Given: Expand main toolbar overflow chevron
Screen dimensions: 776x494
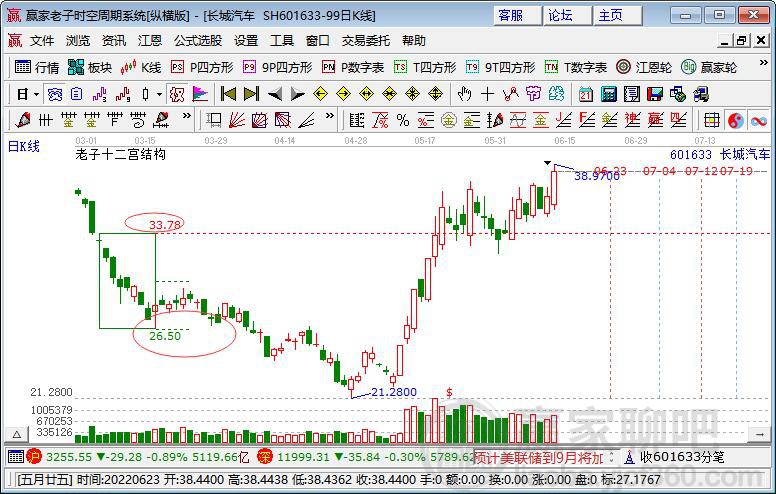Looking at the screenshot, I should (x=763, y=63).
